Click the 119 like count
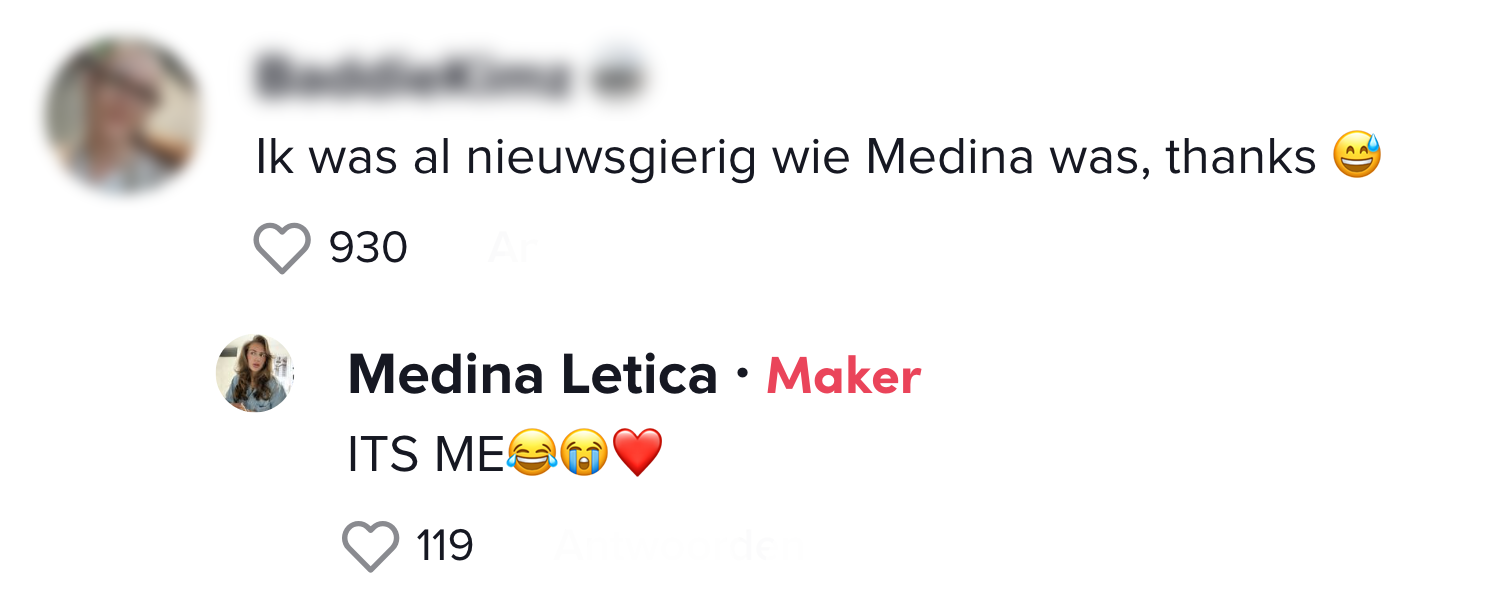Viewport: 1486px width, 612px height. click(444, 546)
